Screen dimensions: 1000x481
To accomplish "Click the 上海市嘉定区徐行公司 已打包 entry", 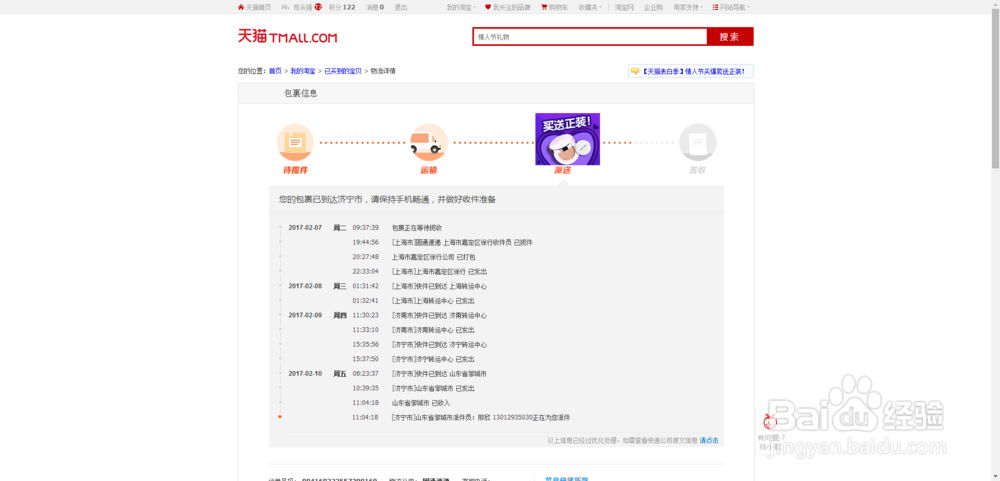I will pos(433,257).
